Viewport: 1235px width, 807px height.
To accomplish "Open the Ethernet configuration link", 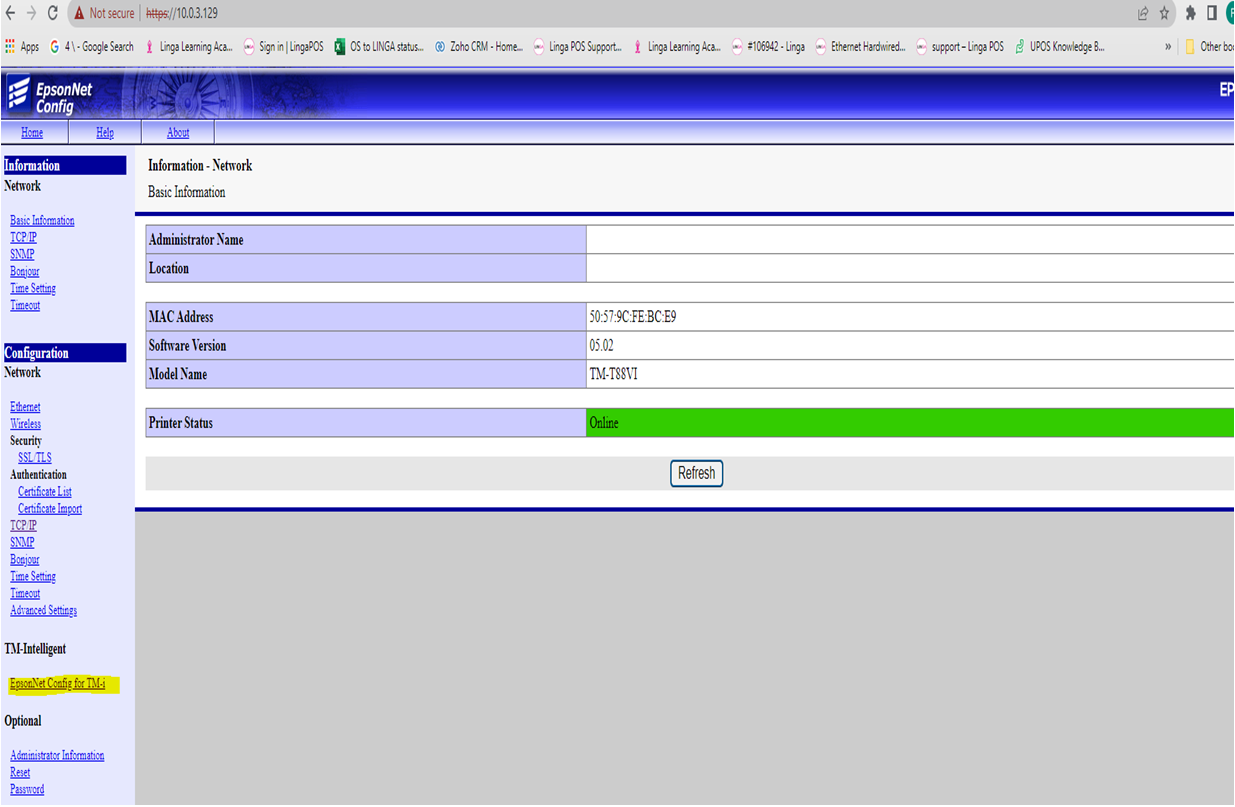I will 25,407.
